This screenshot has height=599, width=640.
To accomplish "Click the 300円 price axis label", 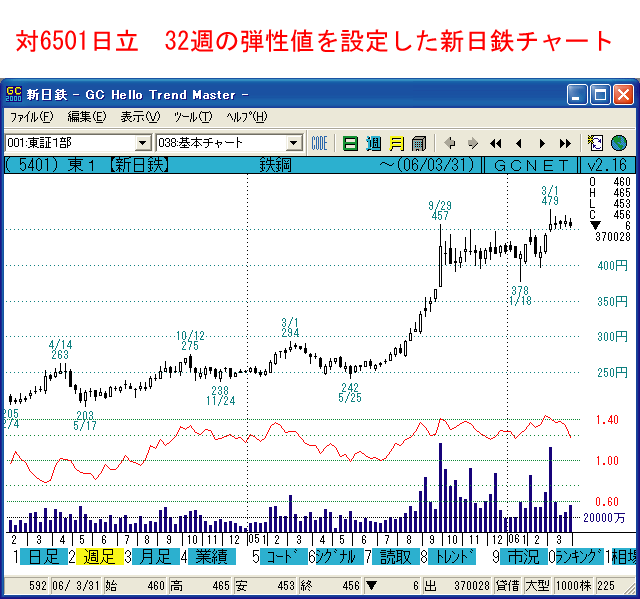I will pyautogui.click(x=612, y=337).
